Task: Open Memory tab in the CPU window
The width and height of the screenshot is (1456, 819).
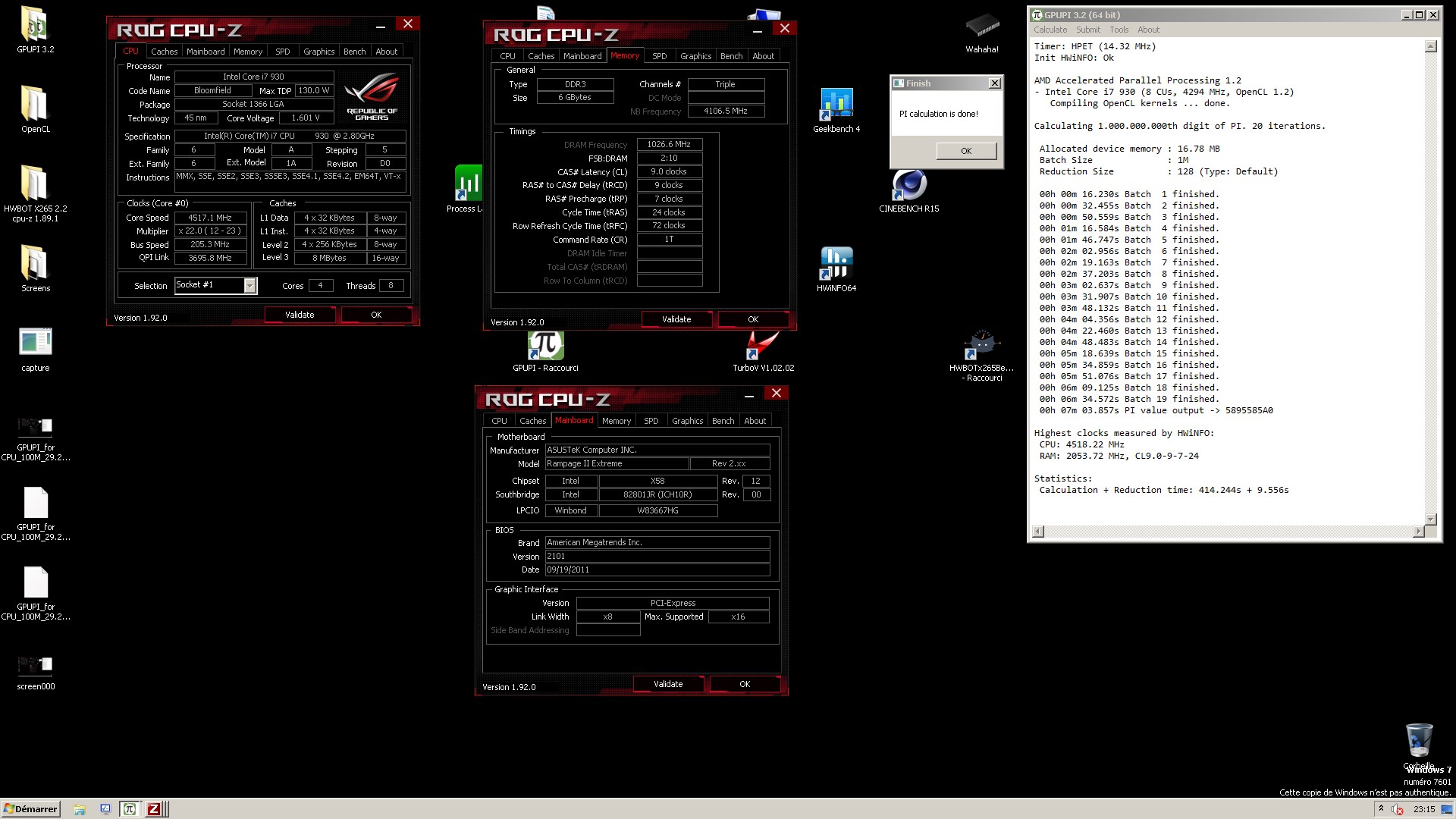Action: click(x=248, y=52)
